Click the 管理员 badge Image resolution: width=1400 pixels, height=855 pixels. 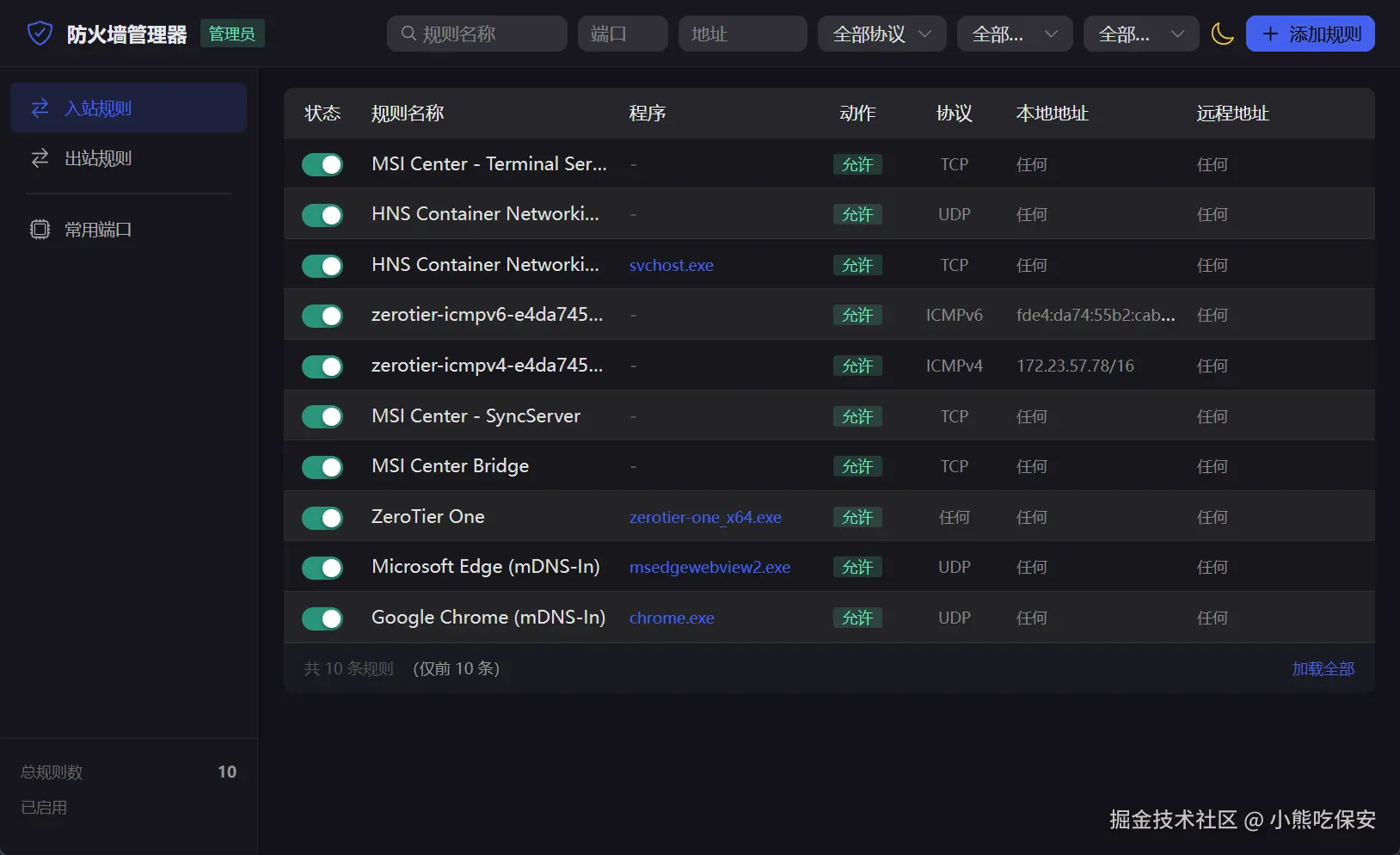(232, 34)
